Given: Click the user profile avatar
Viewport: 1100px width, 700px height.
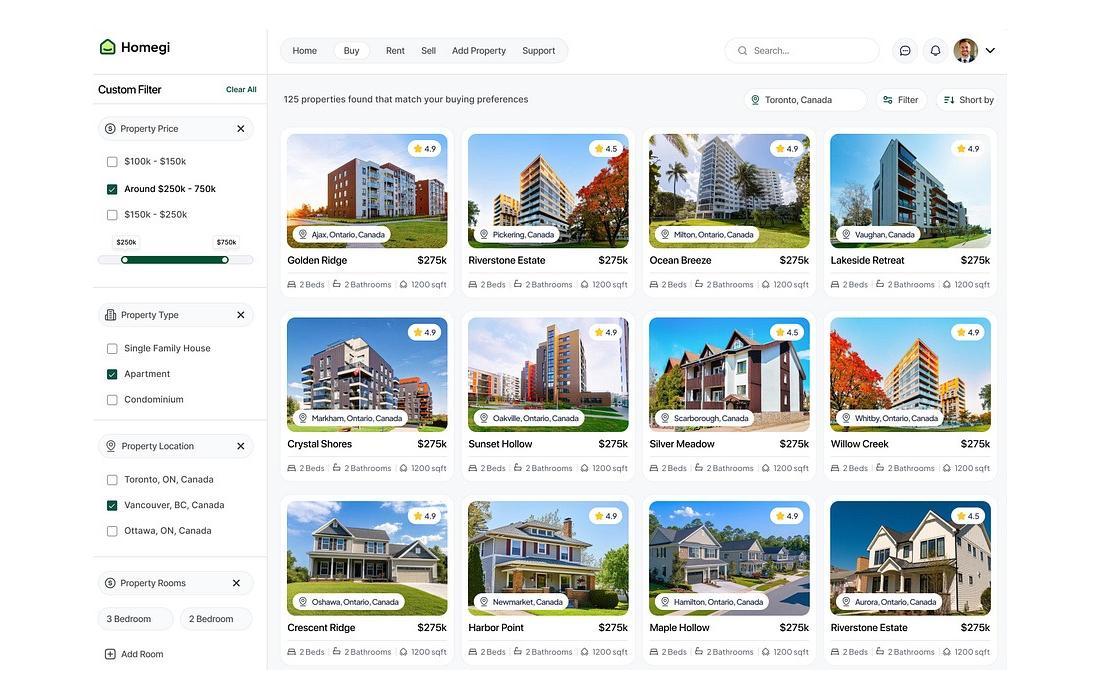Looking at the screenshot, I should coord(966,51).
